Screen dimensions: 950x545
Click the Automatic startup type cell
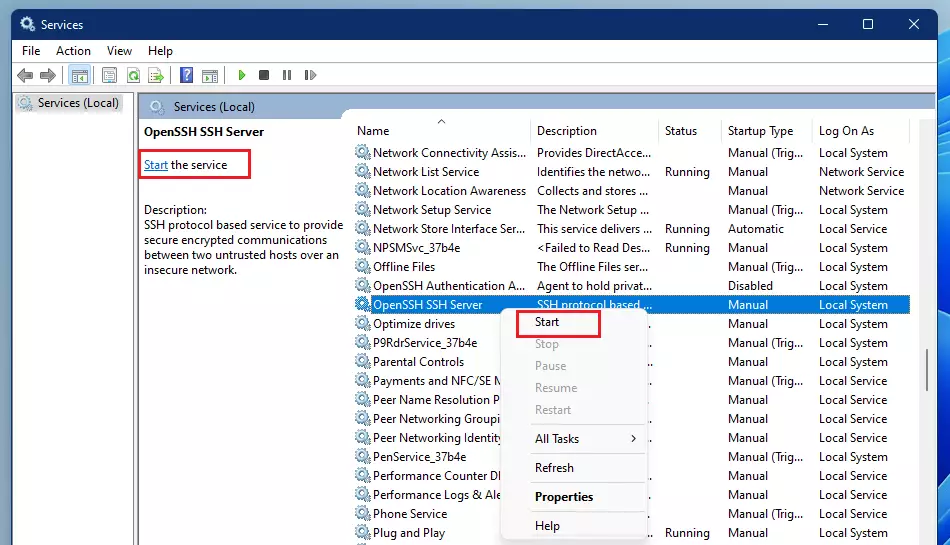tap(756, 229)
